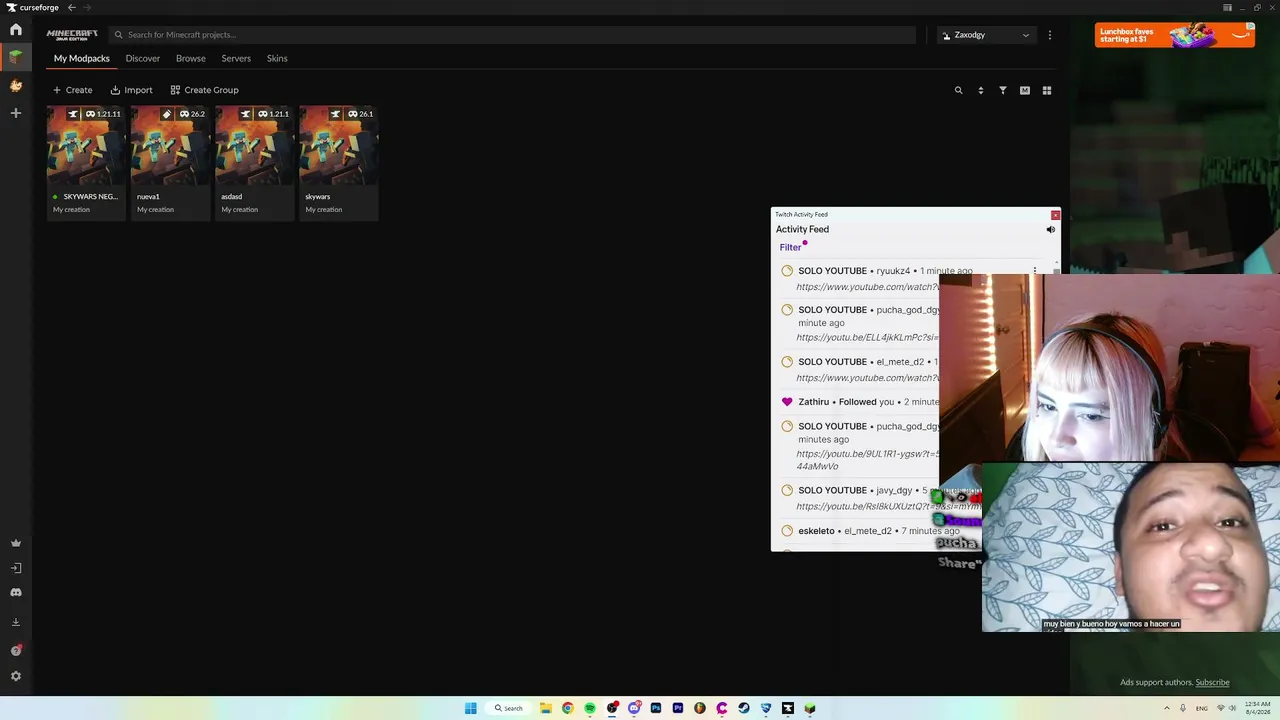Open the Servers tab

click(236, 58)
